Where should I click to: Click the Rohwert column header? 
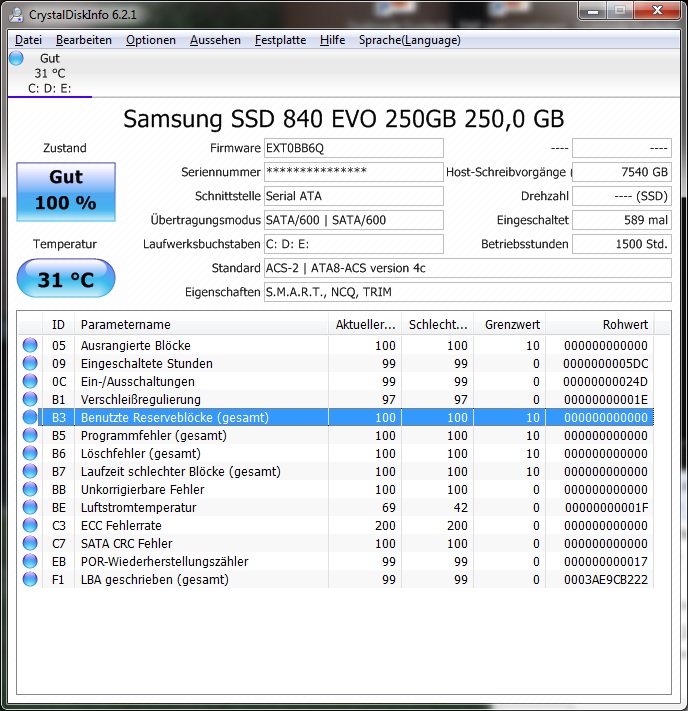click(602, 324)
